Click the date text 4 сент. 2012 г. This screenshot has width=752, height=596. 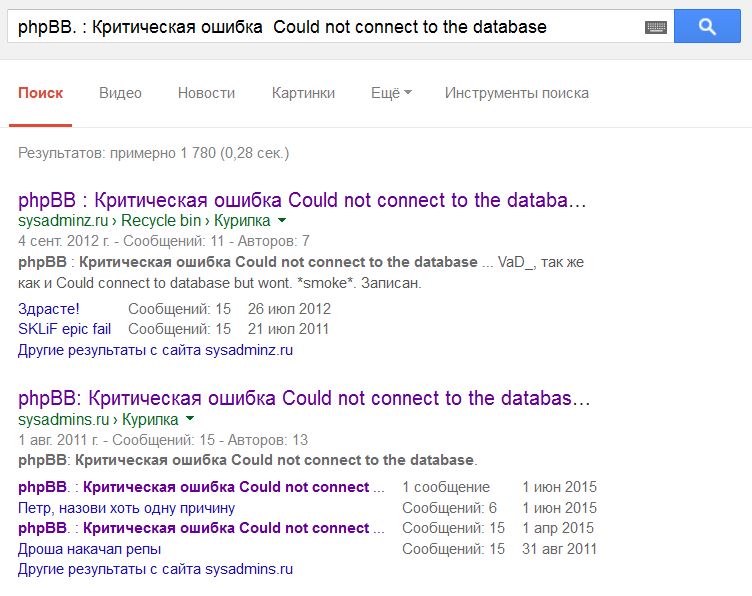pos(64,241)
